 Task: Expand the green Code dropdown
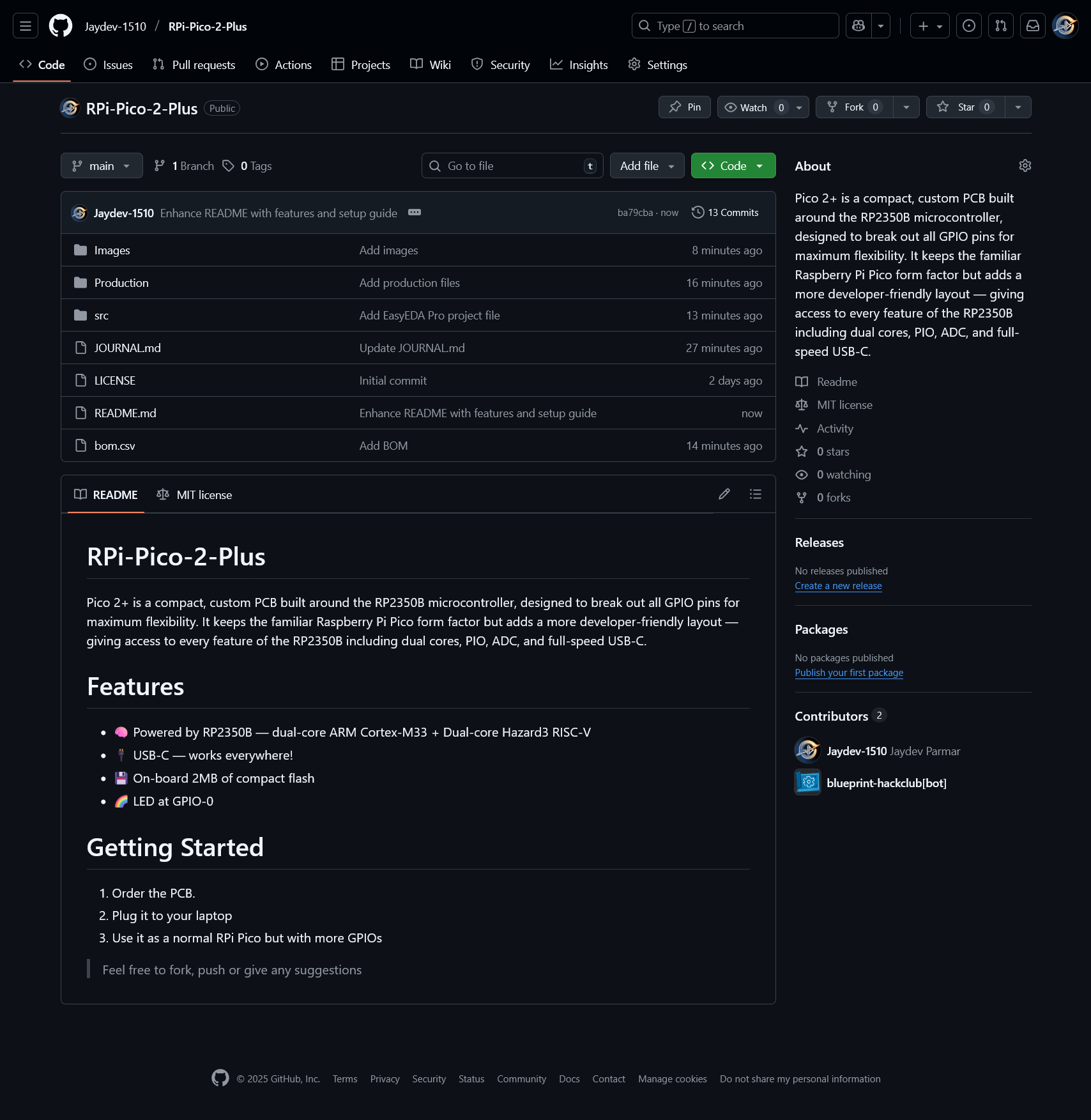(733, 166)
